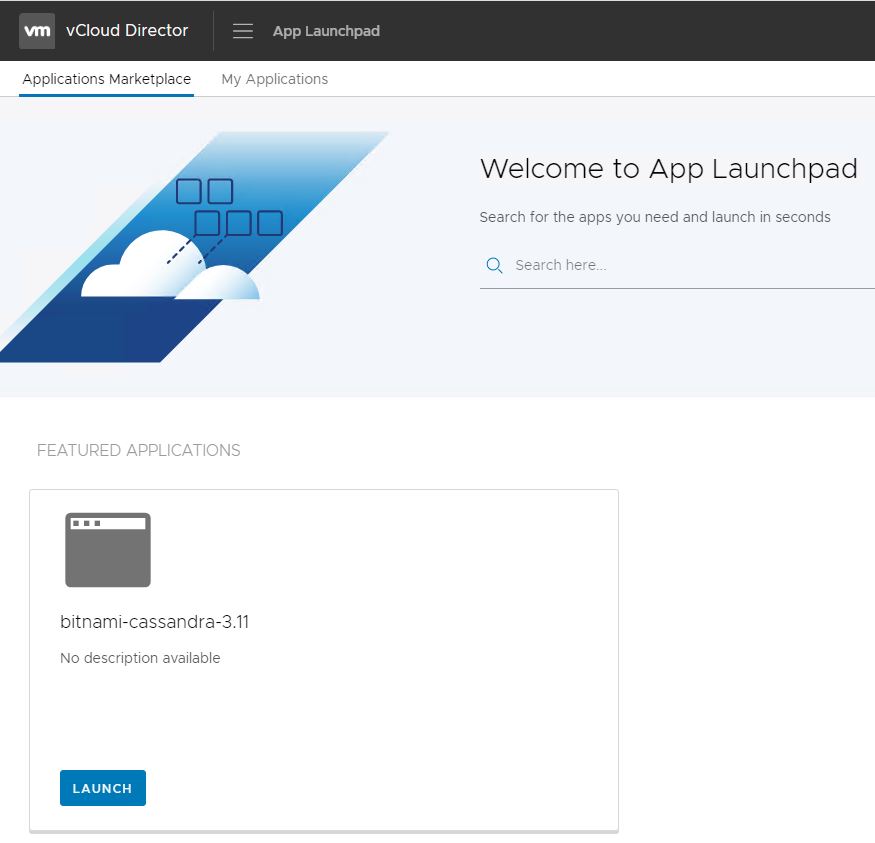Click the vCloud Director title text
The image size is (875, 843).
(127, 31)
